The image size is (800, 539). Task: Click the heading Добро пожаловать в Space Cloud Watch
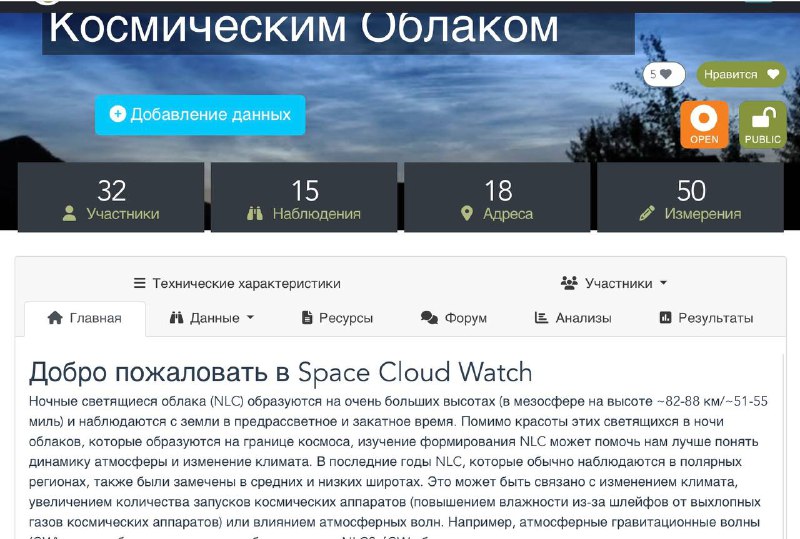(x=281, y=372)
